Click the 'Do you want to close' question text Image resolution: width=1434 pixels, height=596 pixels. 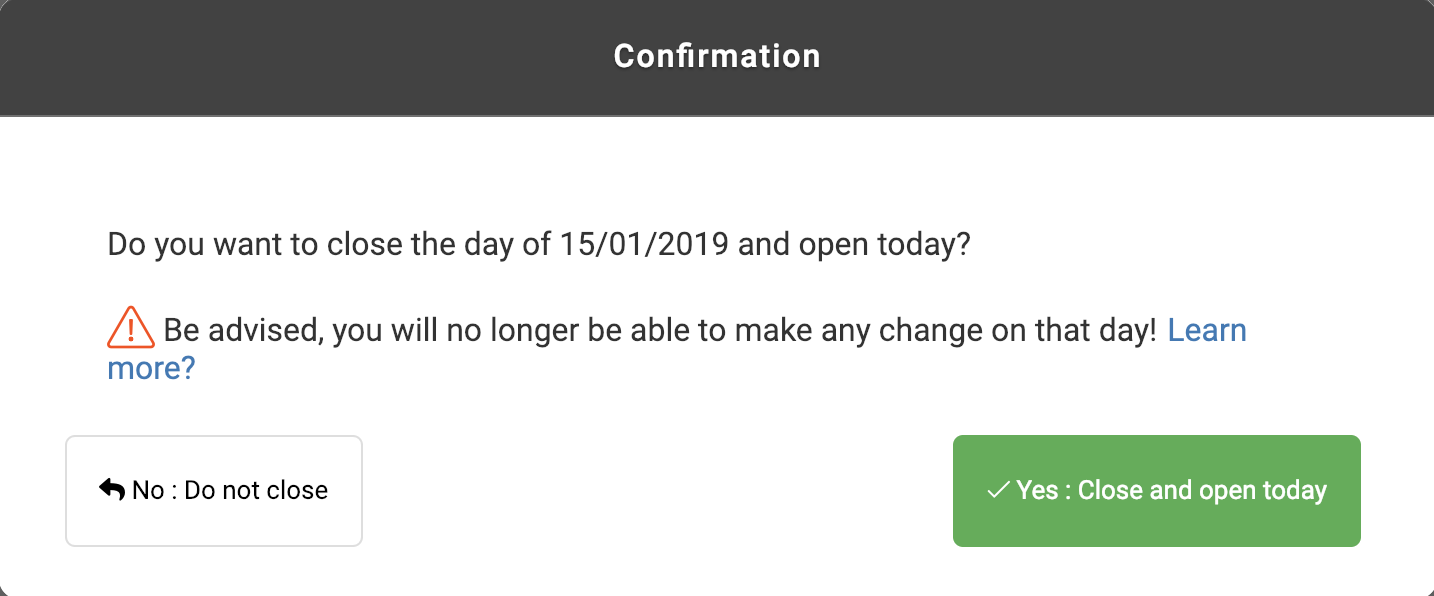point(539,245)
